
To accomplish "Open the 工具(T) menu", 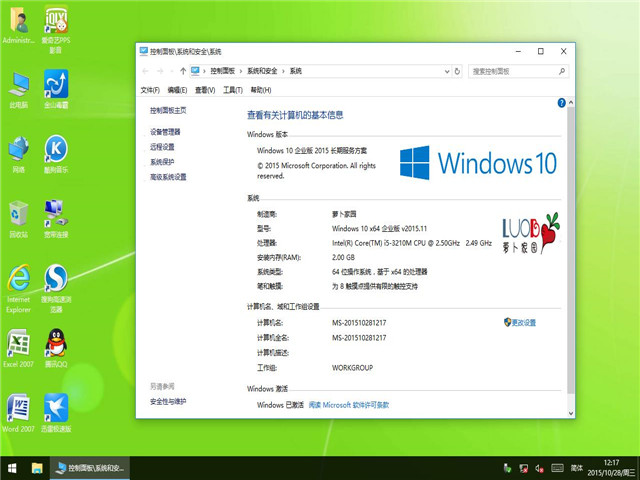I will pos(233,90).
